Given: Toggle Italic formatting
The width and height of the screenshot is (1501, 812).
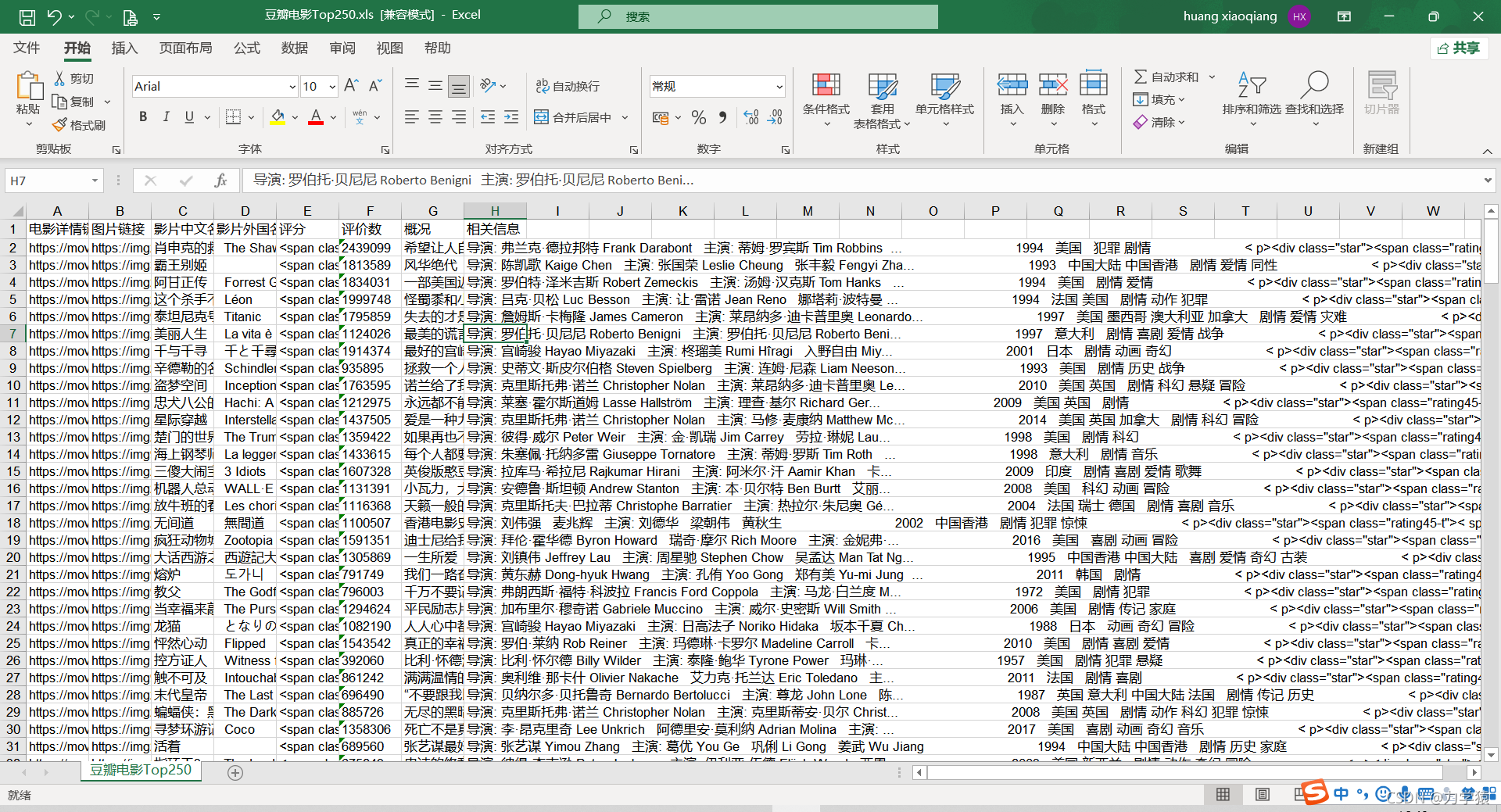Looking at the screenshot, I should click(166, 116).
